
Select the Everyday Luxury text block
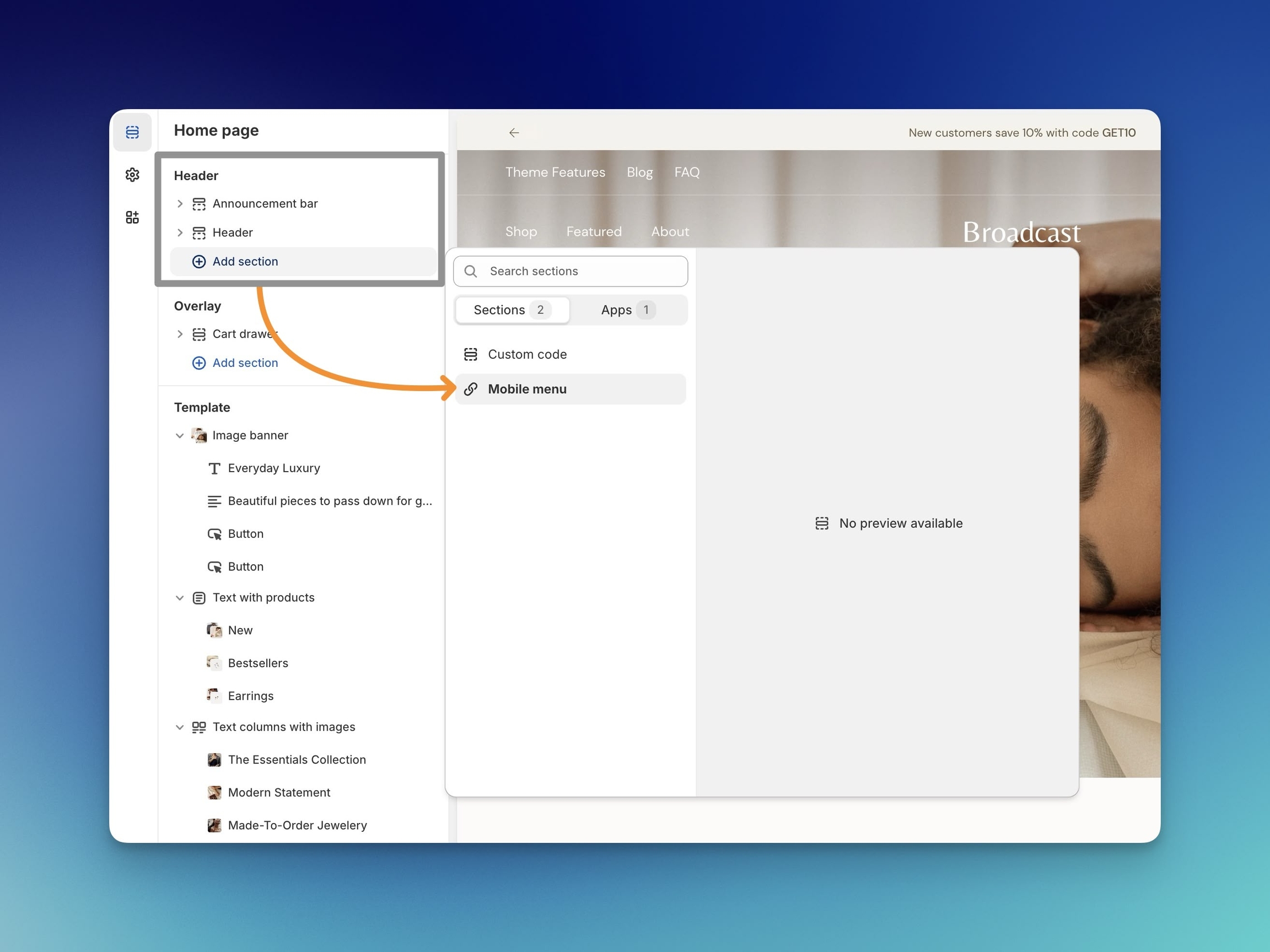pyautogui.click(x=274, y=468)
